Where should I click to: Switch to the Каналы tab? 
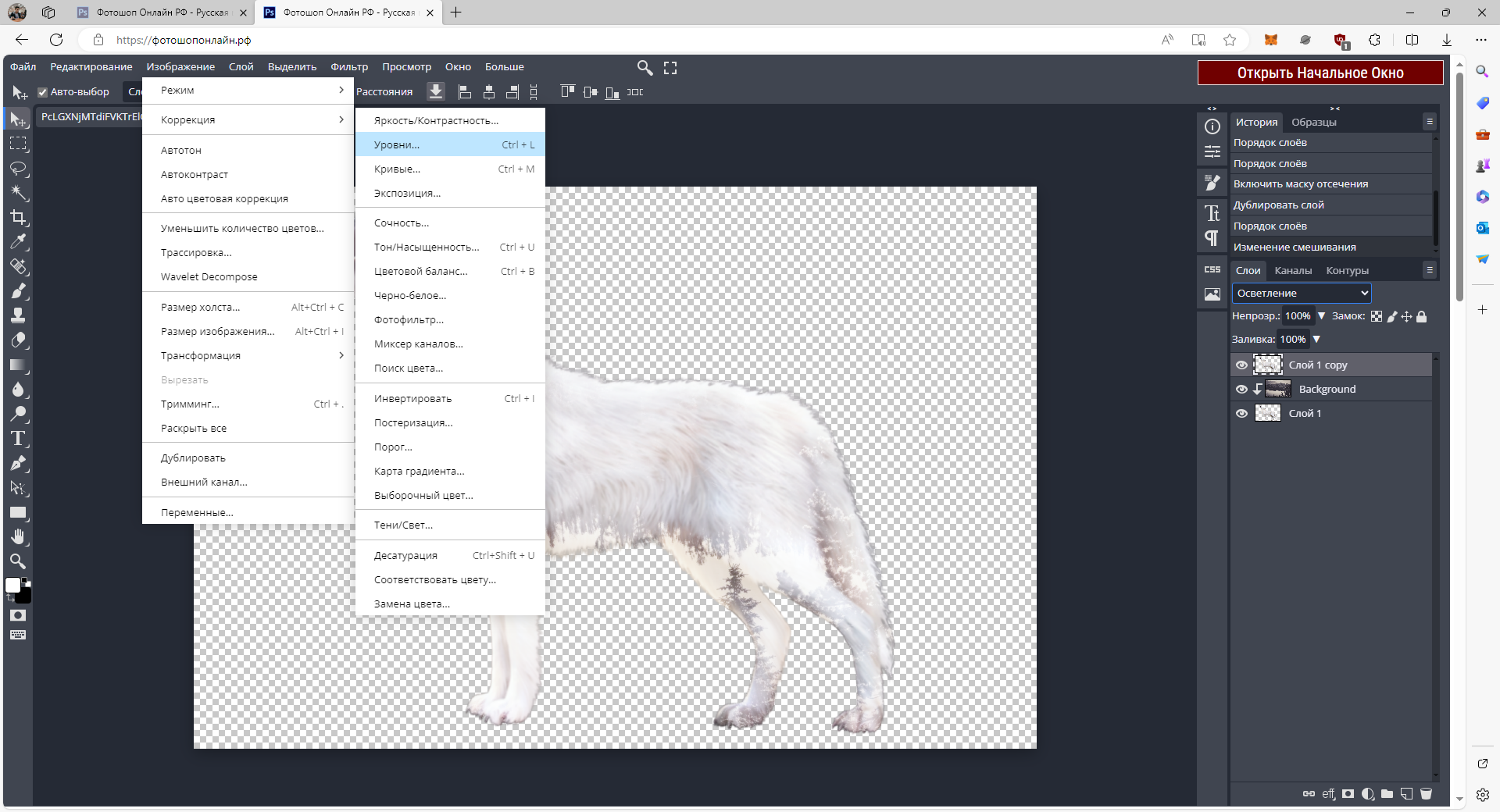click(x=1293, y=271)
